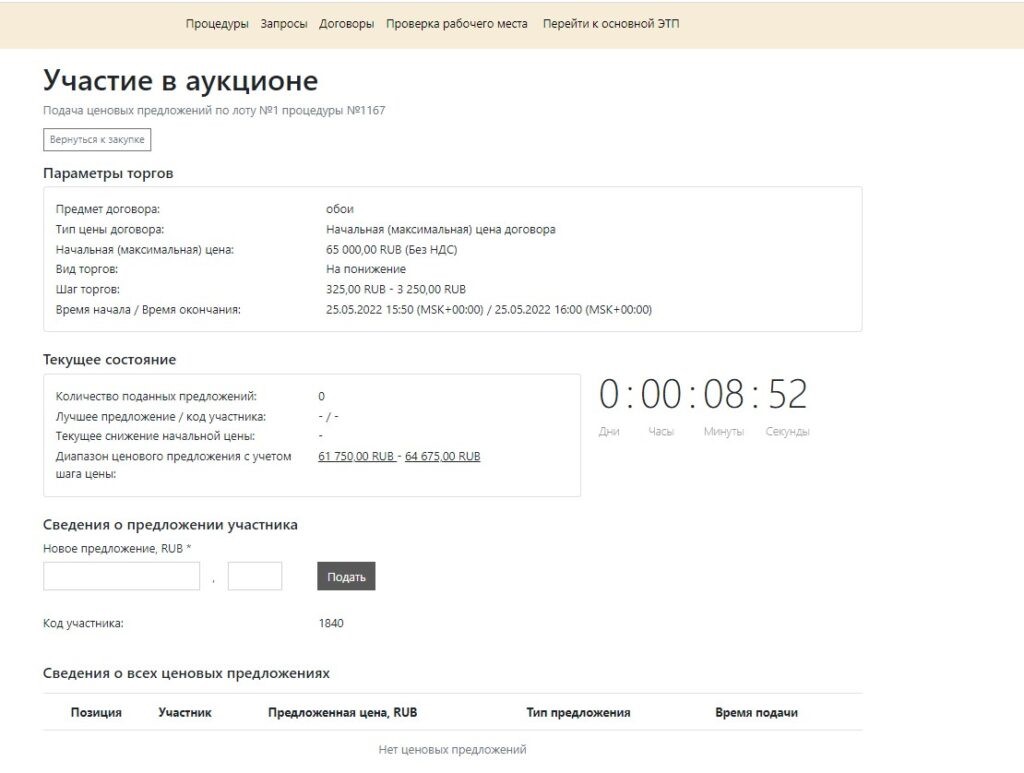Click the Позиция column header

tap(96, 713)
